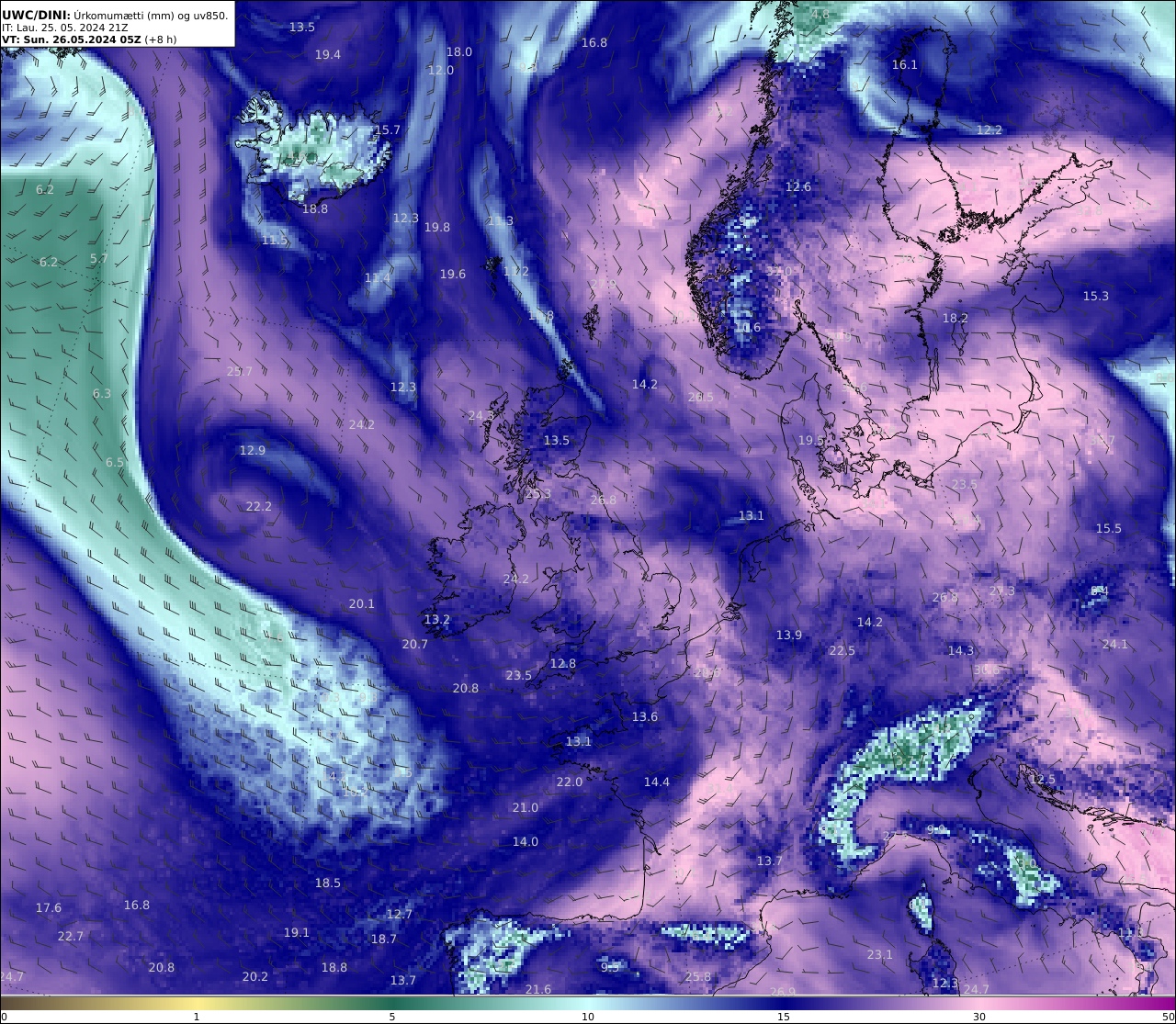Click the 20.1 value label
Screen dimensions: 1176x1024
362,604
